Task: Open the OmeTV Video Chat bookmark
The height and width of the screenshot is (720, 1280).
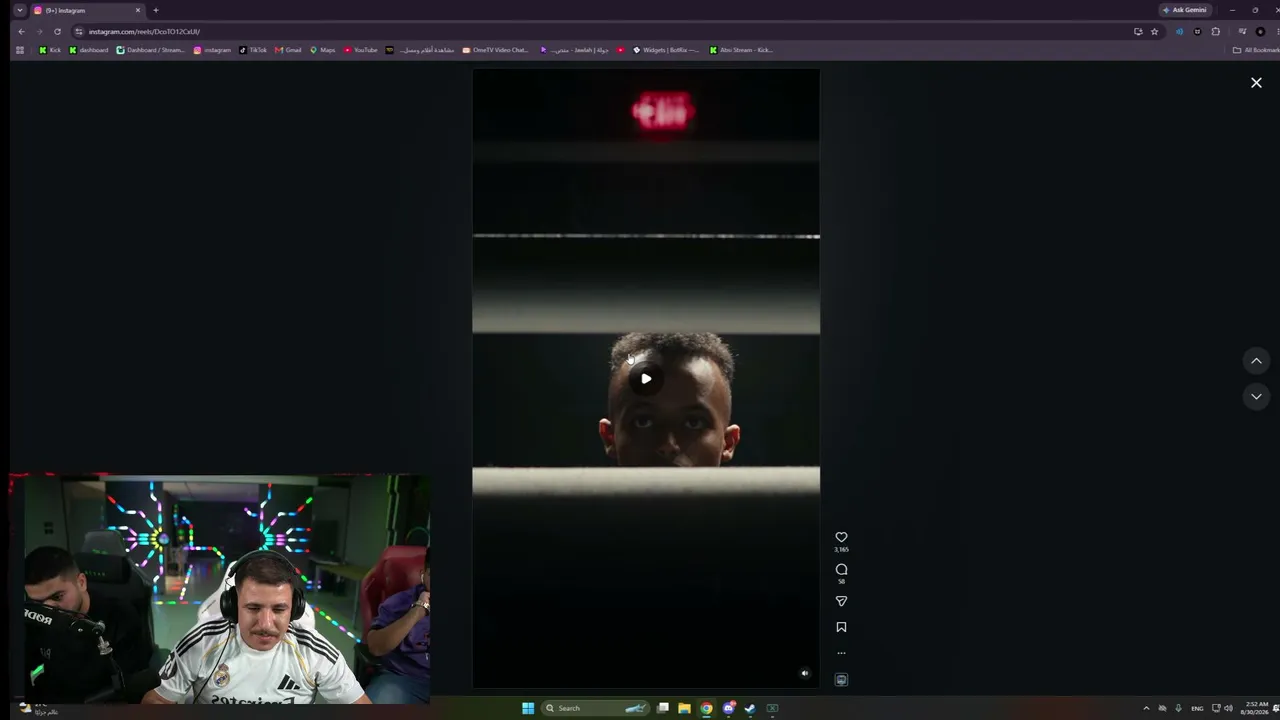Action: [x=495, y=50]
